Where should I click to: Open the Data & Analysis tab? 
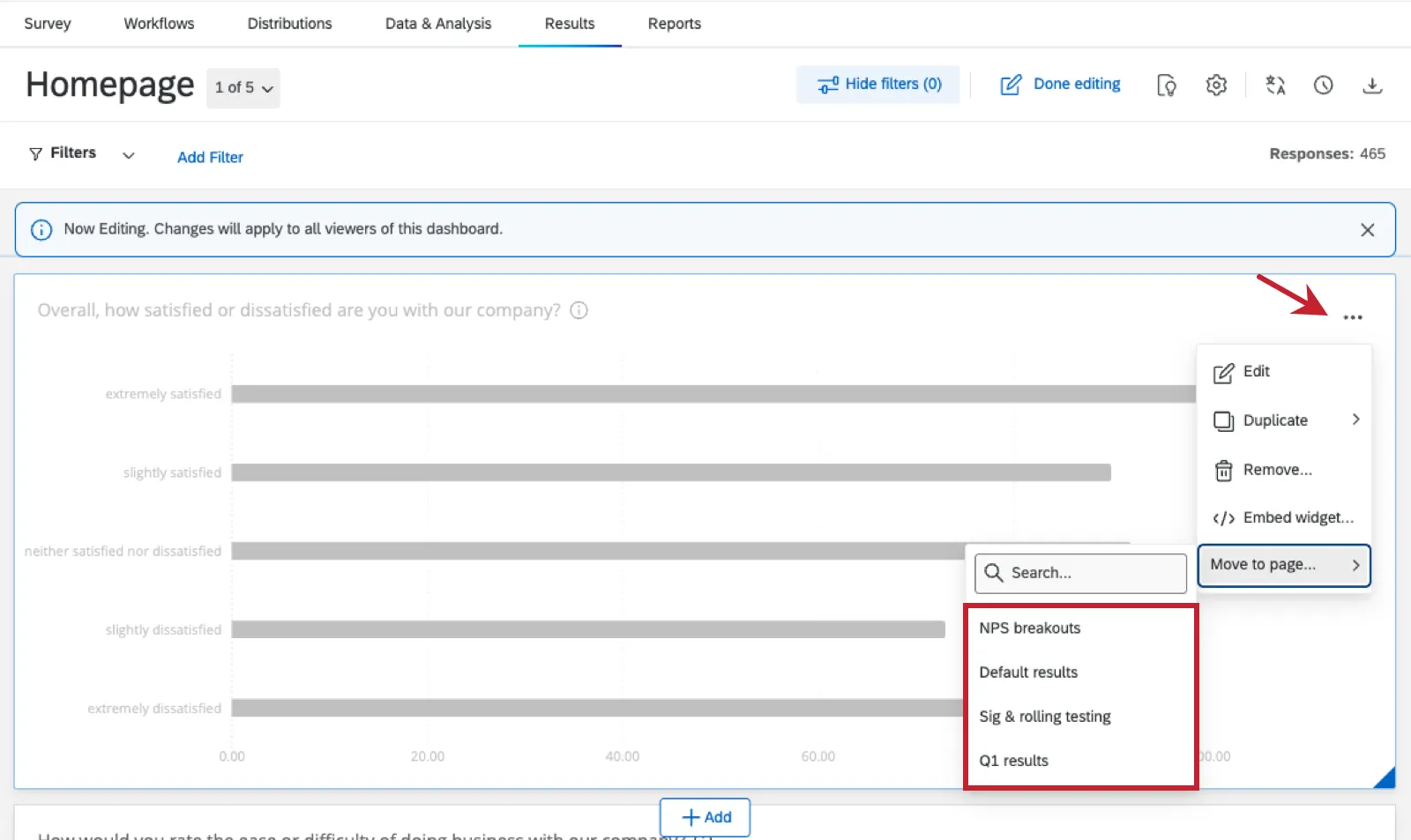[438, 24]
